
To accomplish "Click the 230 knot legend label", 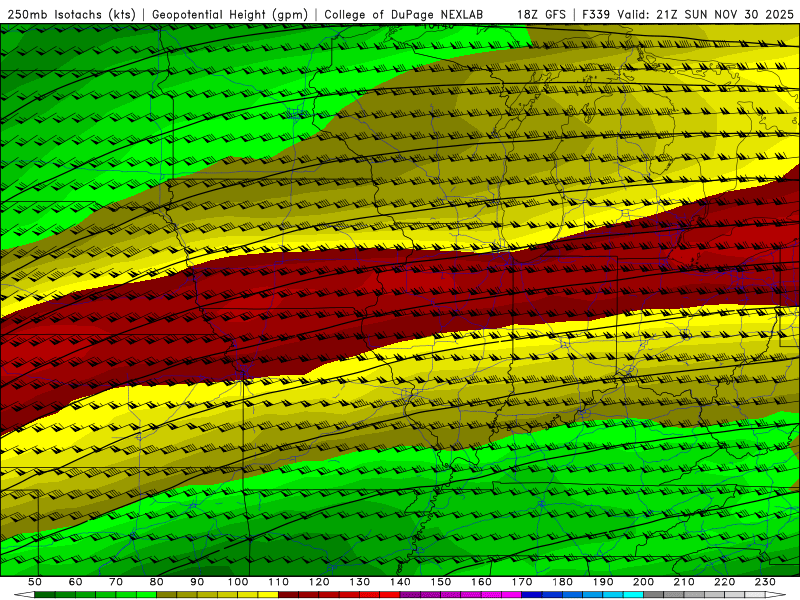I will (765, 582).
